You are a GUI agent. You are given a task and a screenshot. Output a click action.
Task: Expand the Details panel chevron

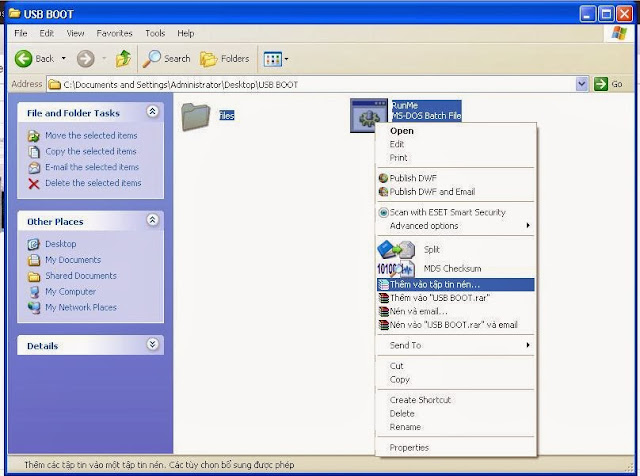[x=152, y=345]
